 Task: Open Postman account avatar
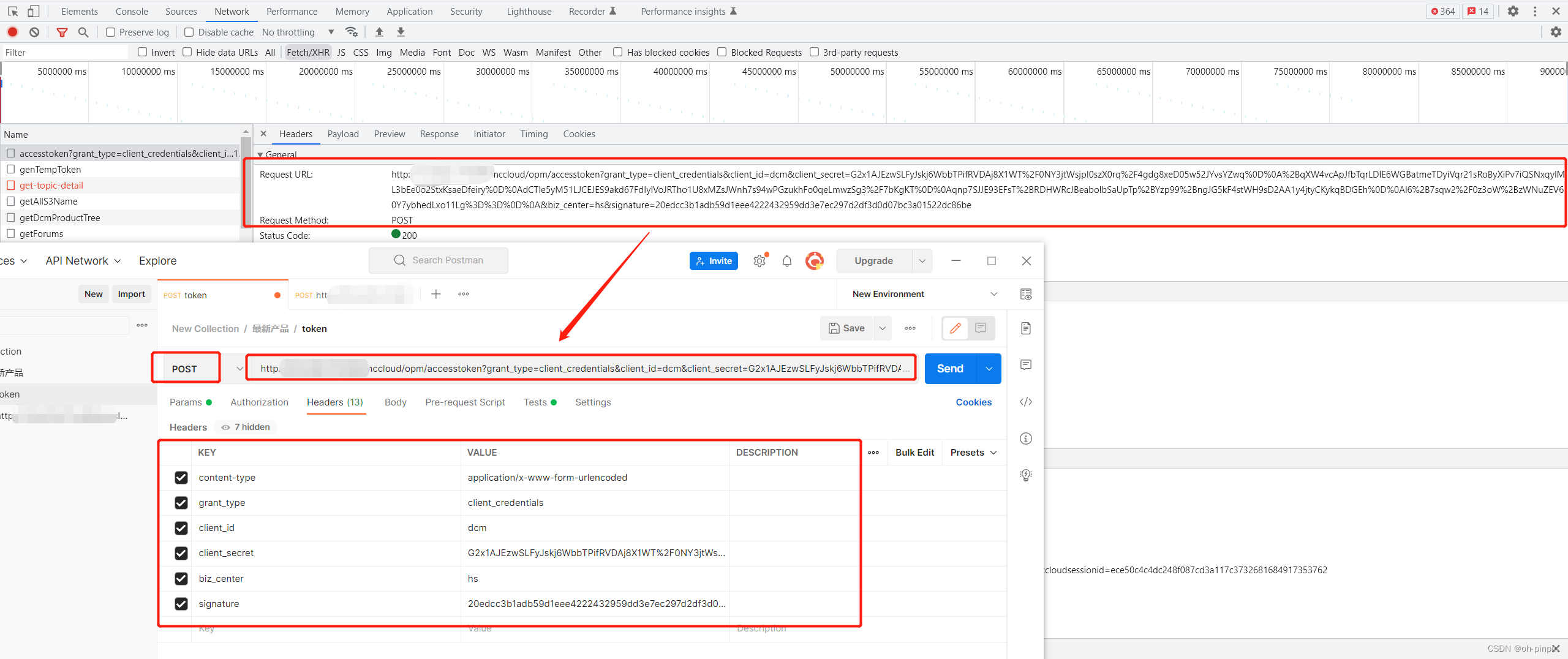pyautogui.click(x=814, y=261)
